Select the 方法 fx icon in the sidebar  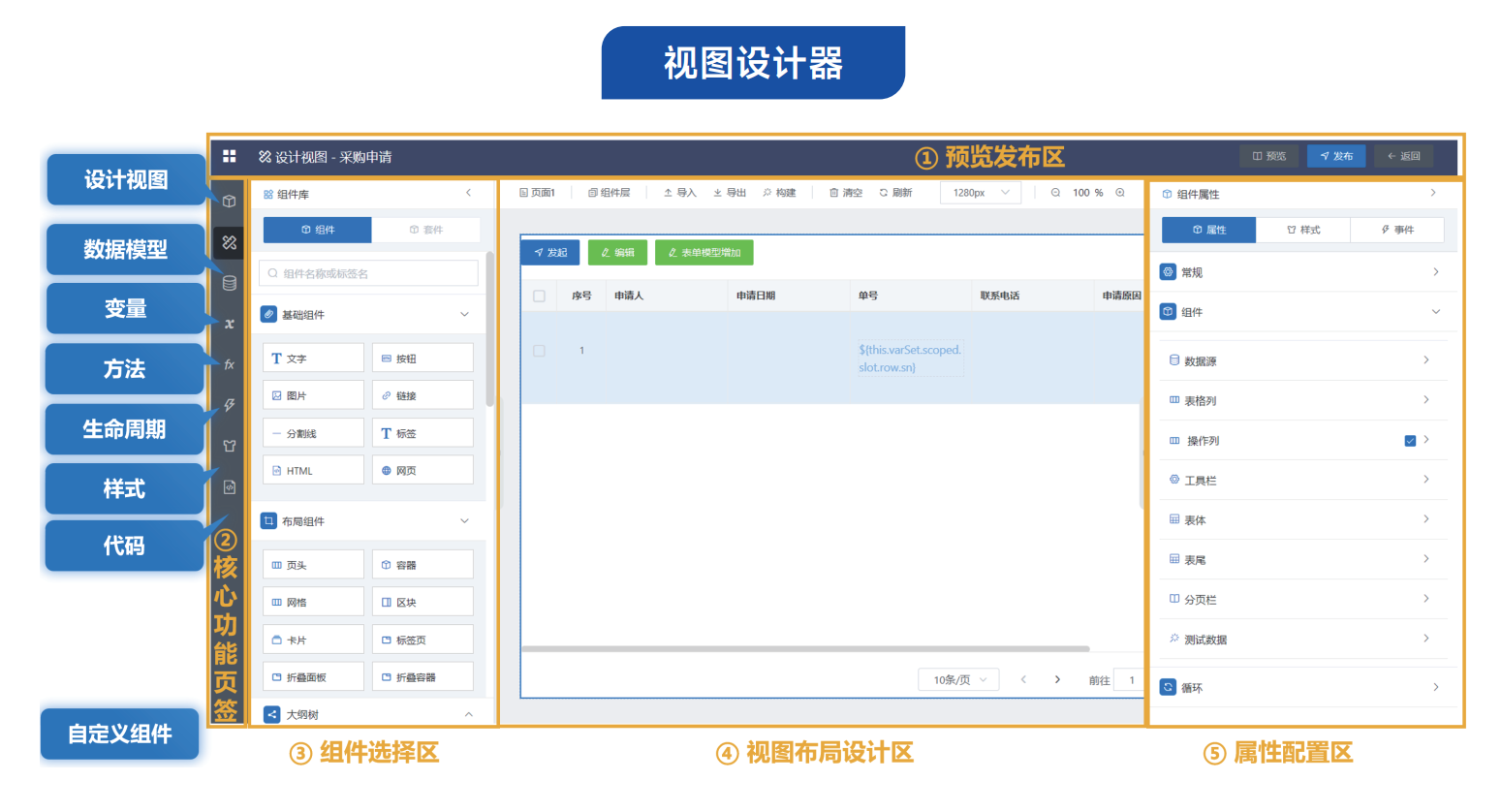[229, 365]
